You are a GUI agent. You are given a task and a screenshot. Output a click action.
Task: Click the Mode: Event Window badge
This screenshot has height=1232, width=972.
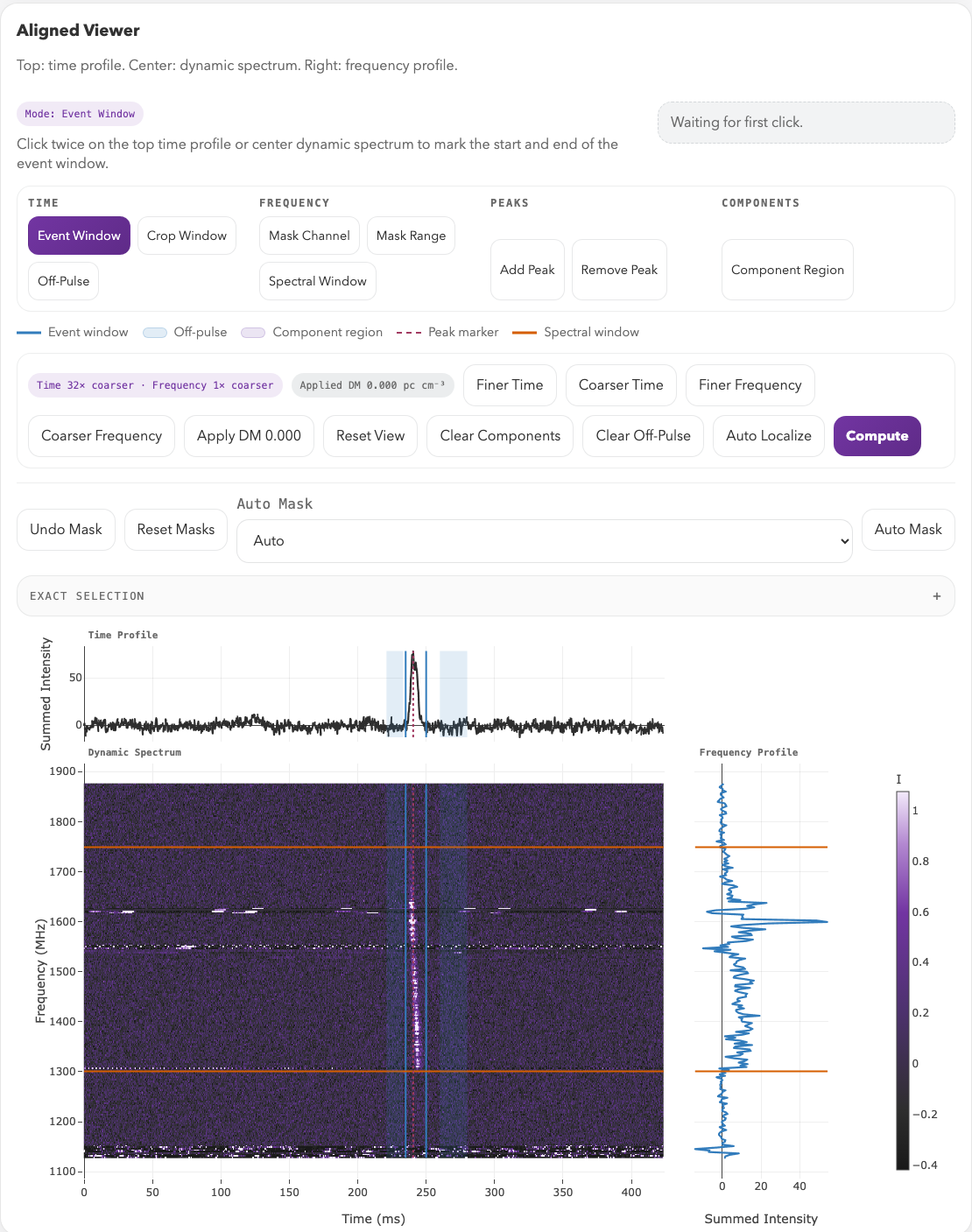80,114
